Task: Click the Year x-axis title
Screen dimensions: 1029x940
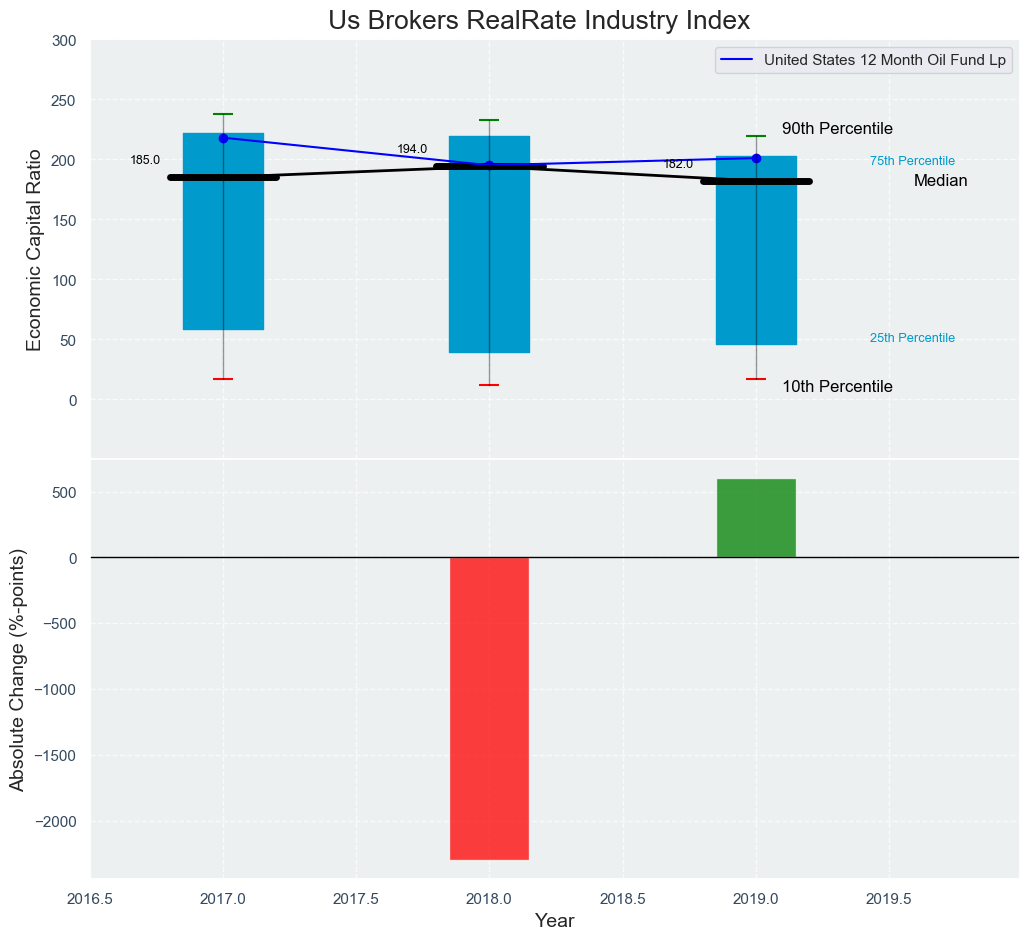Action: tap(554, 921)
